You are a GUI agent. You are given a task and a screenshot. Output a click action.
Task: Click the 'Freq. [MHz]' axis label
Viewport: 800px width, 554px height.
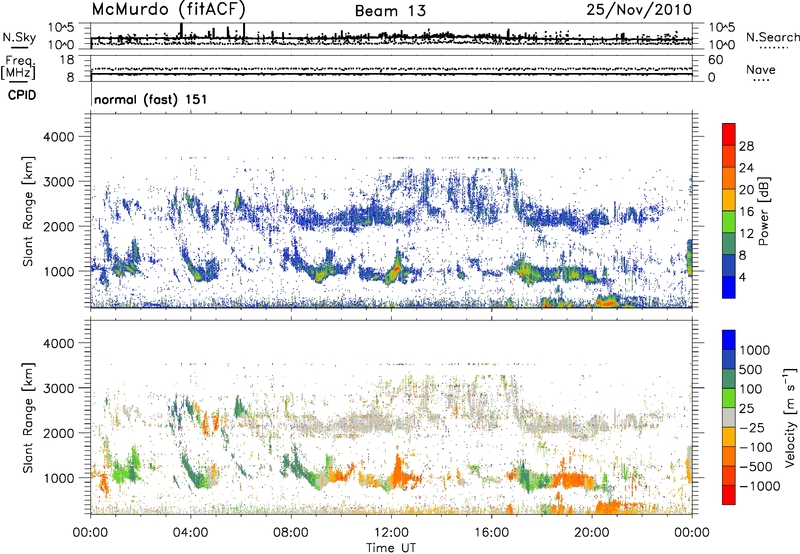[18, 68]
